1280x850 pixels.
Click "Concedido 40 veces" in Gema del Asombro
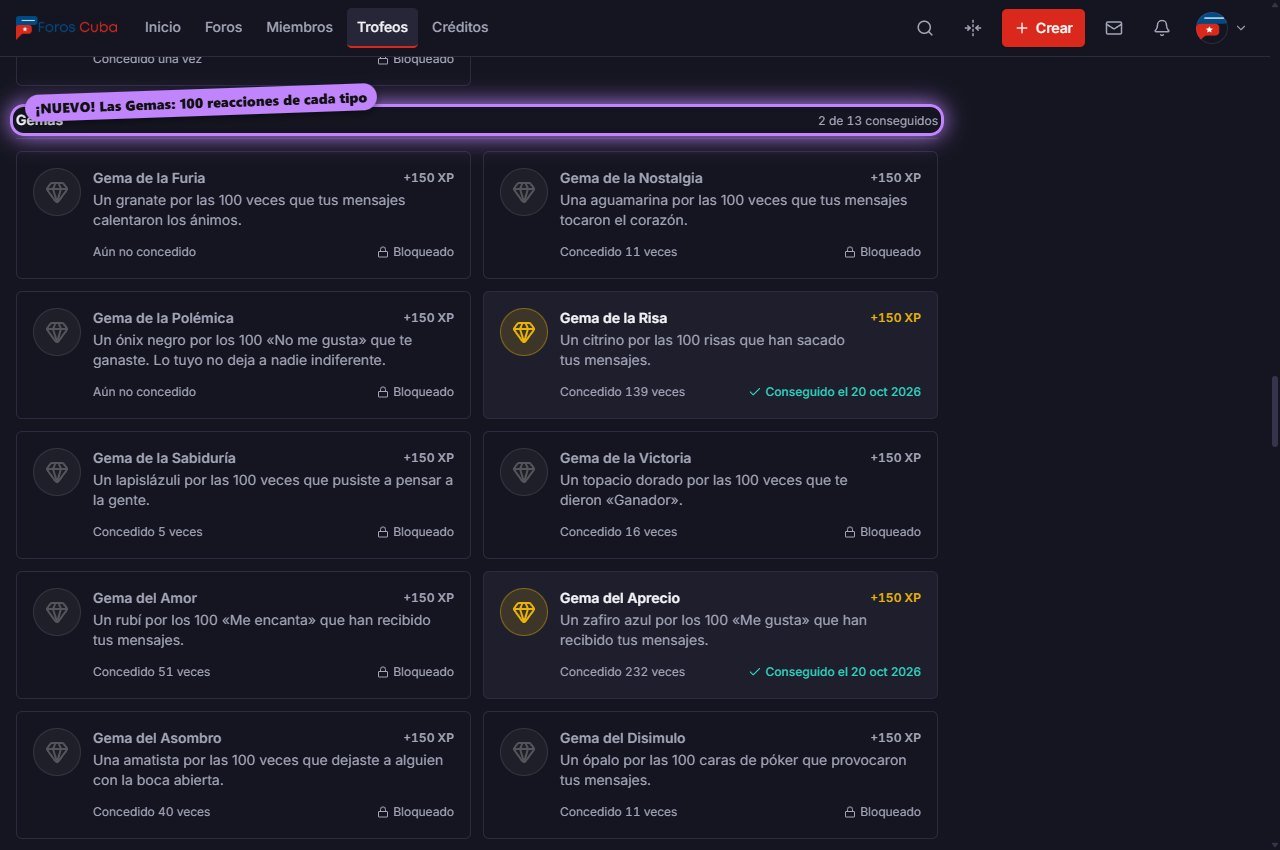pos(151,812)
